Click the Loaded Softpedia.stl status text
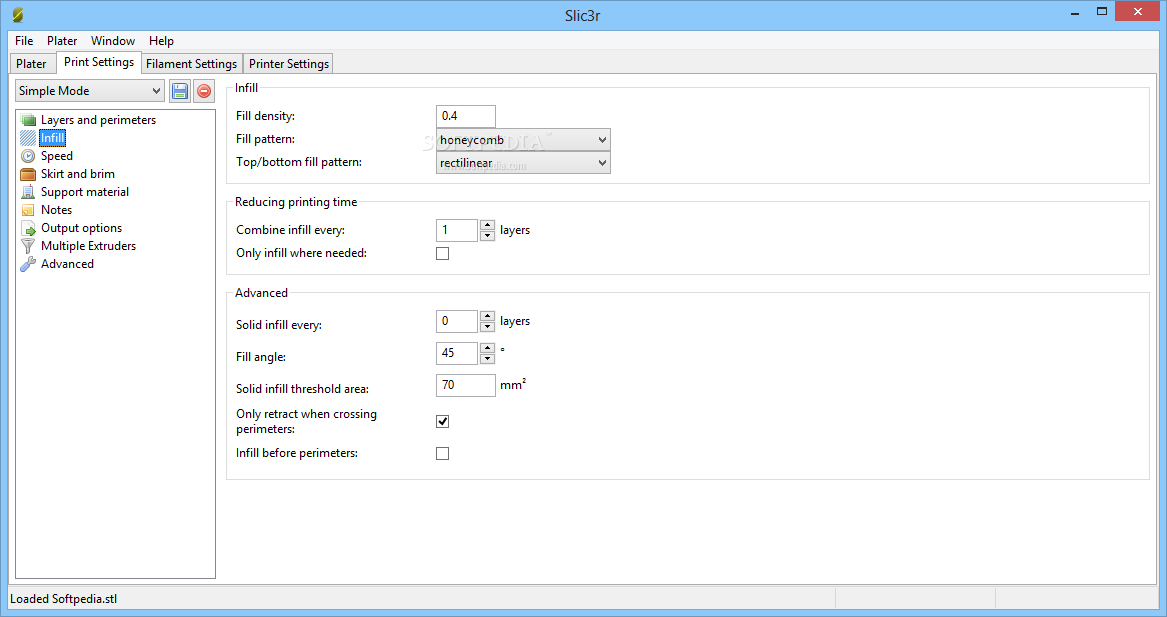The image size is (1167, 617). (x=63, y=599)
